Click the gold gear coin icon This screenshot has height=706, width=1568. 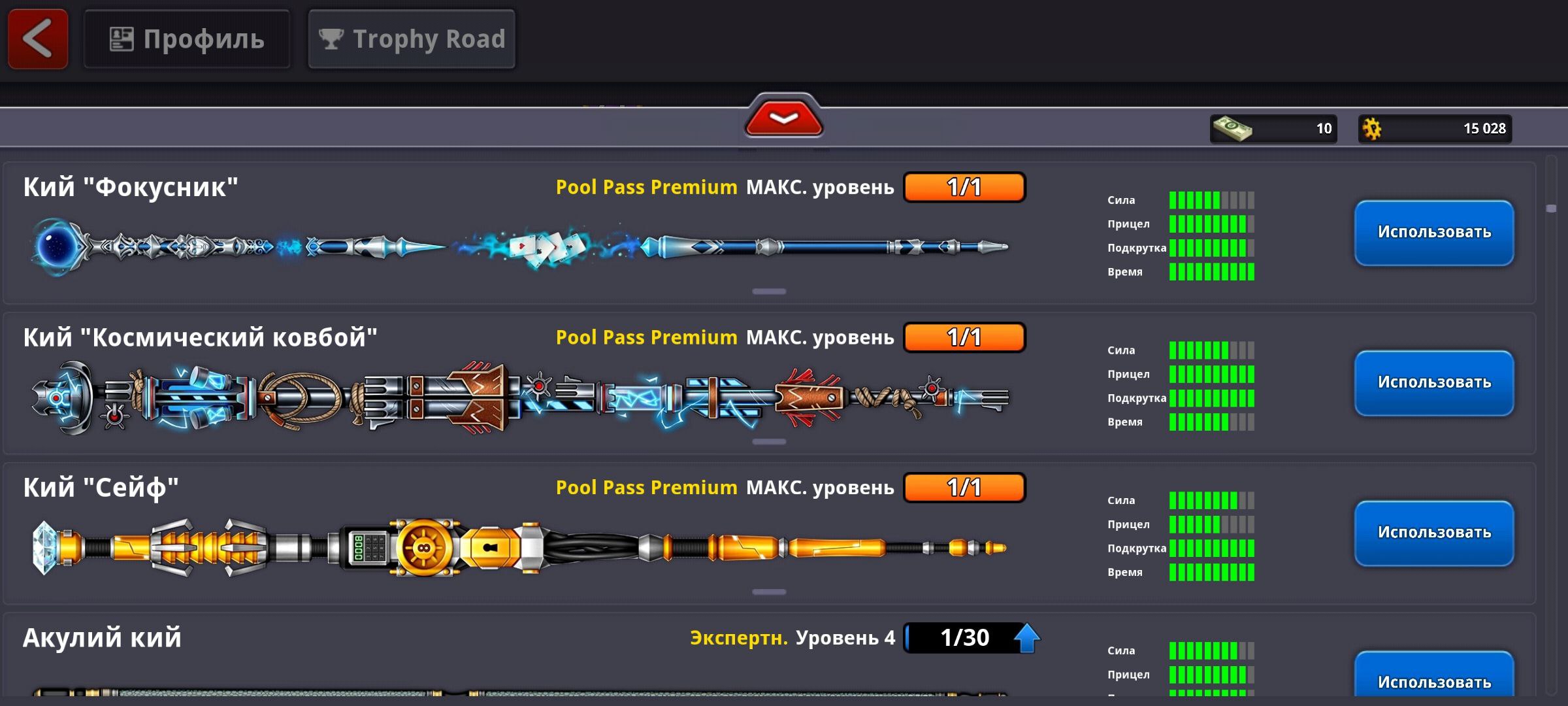[1372, 129]
